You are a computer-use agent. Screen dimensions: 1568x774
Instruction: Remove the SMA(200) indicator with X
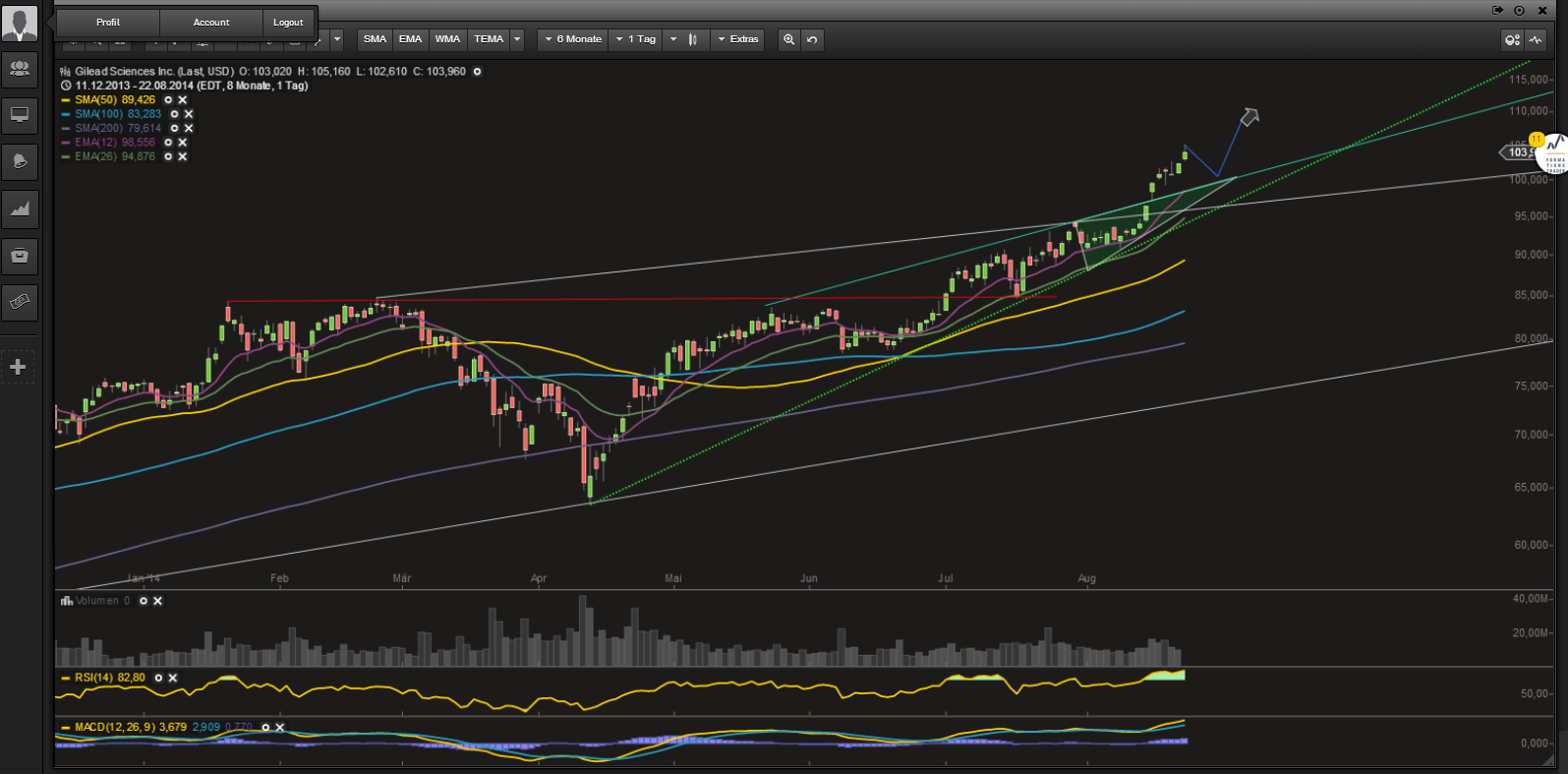coord(189,129)
